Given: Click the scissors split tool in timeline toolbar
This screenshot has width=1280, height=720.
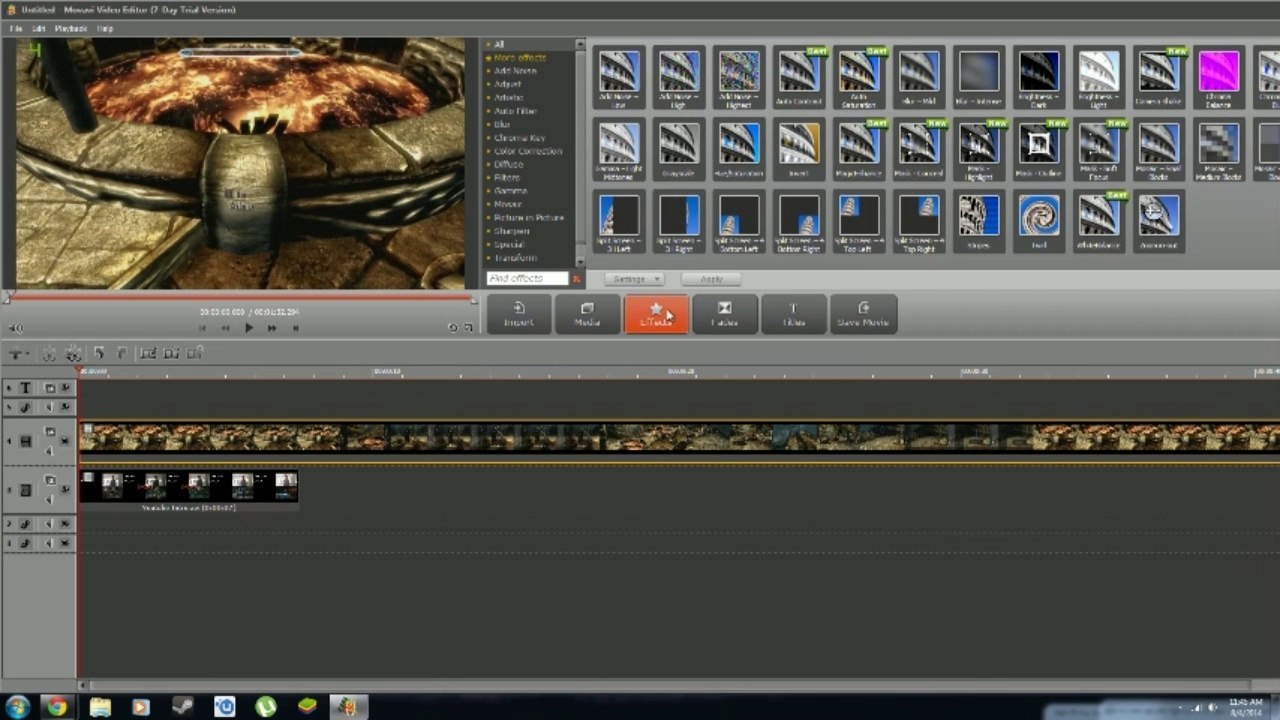Looking at the screenshot, I should tap(48, 353).
